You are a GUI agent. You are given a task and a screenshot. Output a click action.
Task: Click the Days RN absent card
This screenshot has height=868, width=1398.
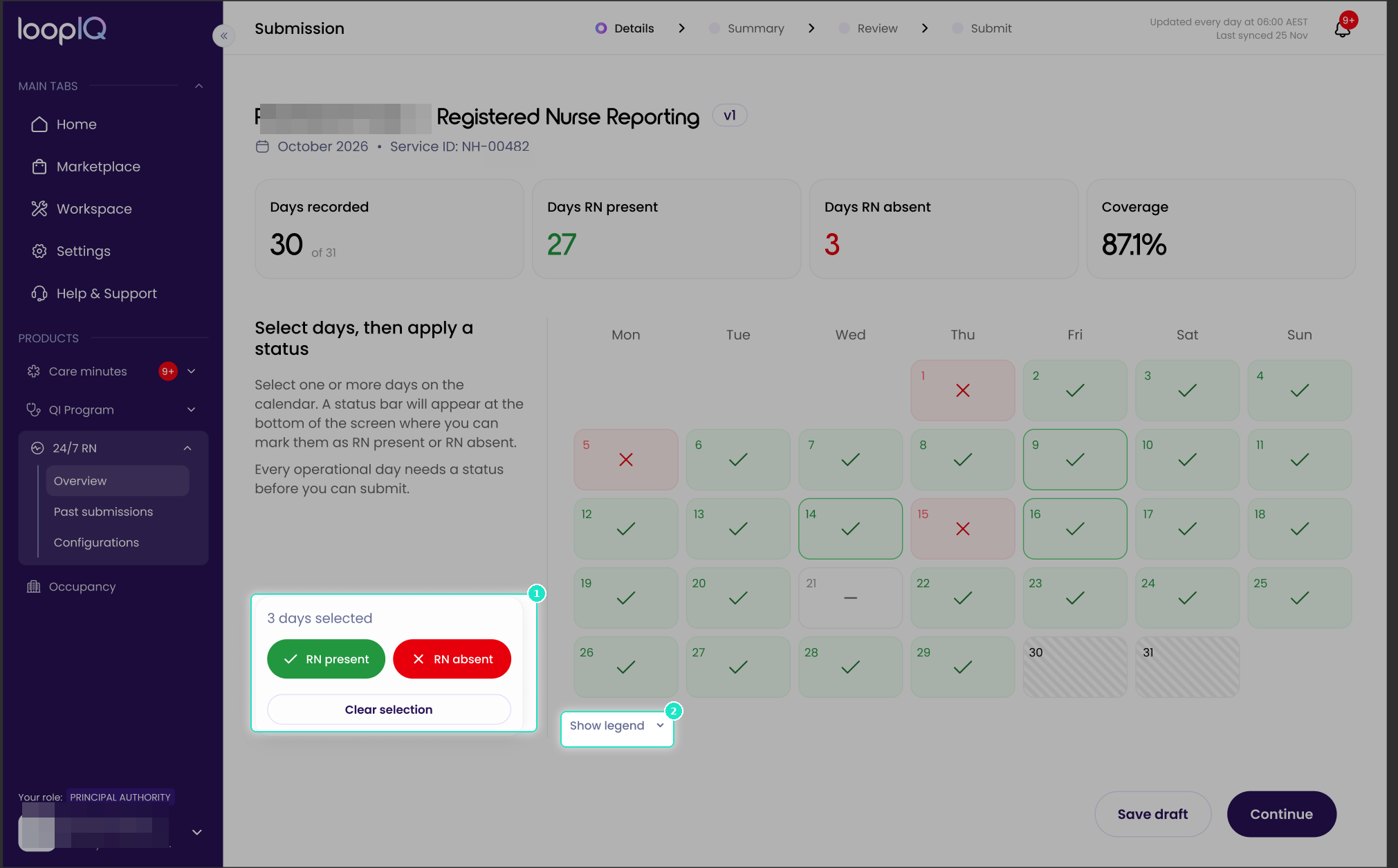click(944, 229)
